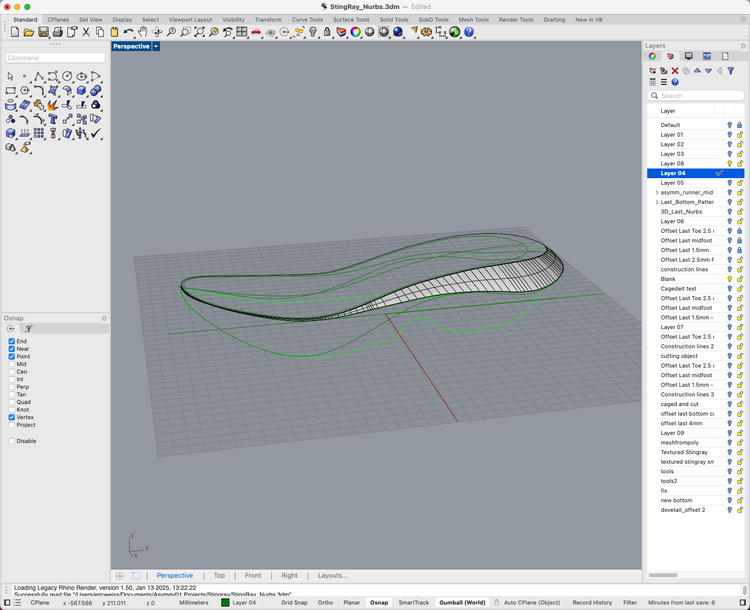This screenshot has height=610, width=750.
Task: Select the Box solid tool
Action: pyautogui.click(x=81, y=90)
